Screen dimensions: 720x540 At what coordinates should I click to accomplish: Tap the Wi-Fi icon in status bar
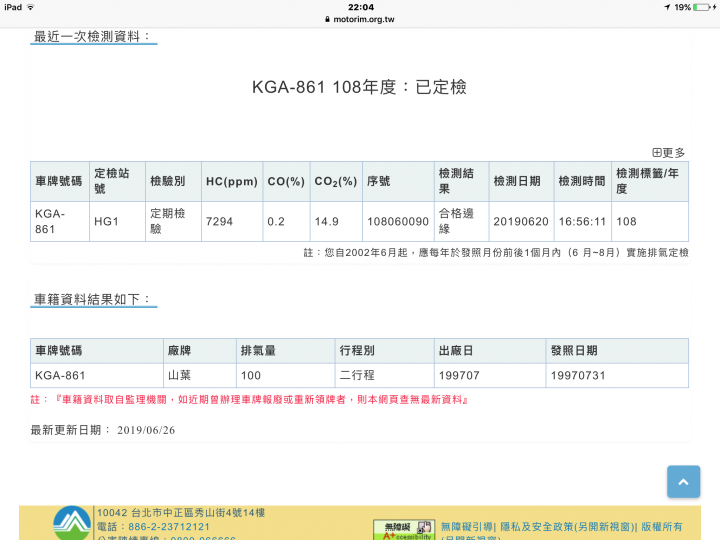(31, 7)
